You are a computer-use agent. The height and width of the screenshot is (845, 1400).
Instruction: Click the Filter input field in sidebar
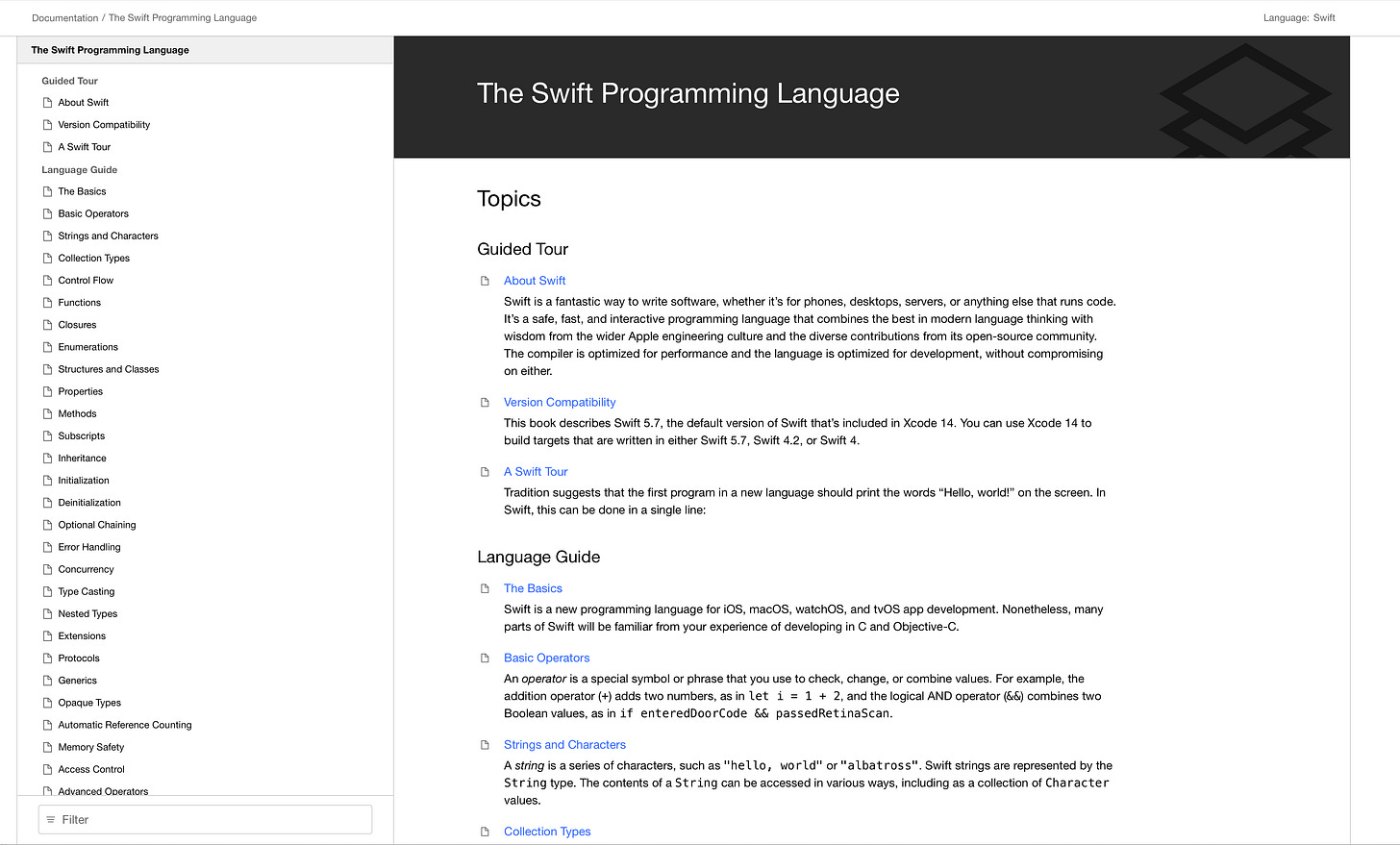click(205, 820)
